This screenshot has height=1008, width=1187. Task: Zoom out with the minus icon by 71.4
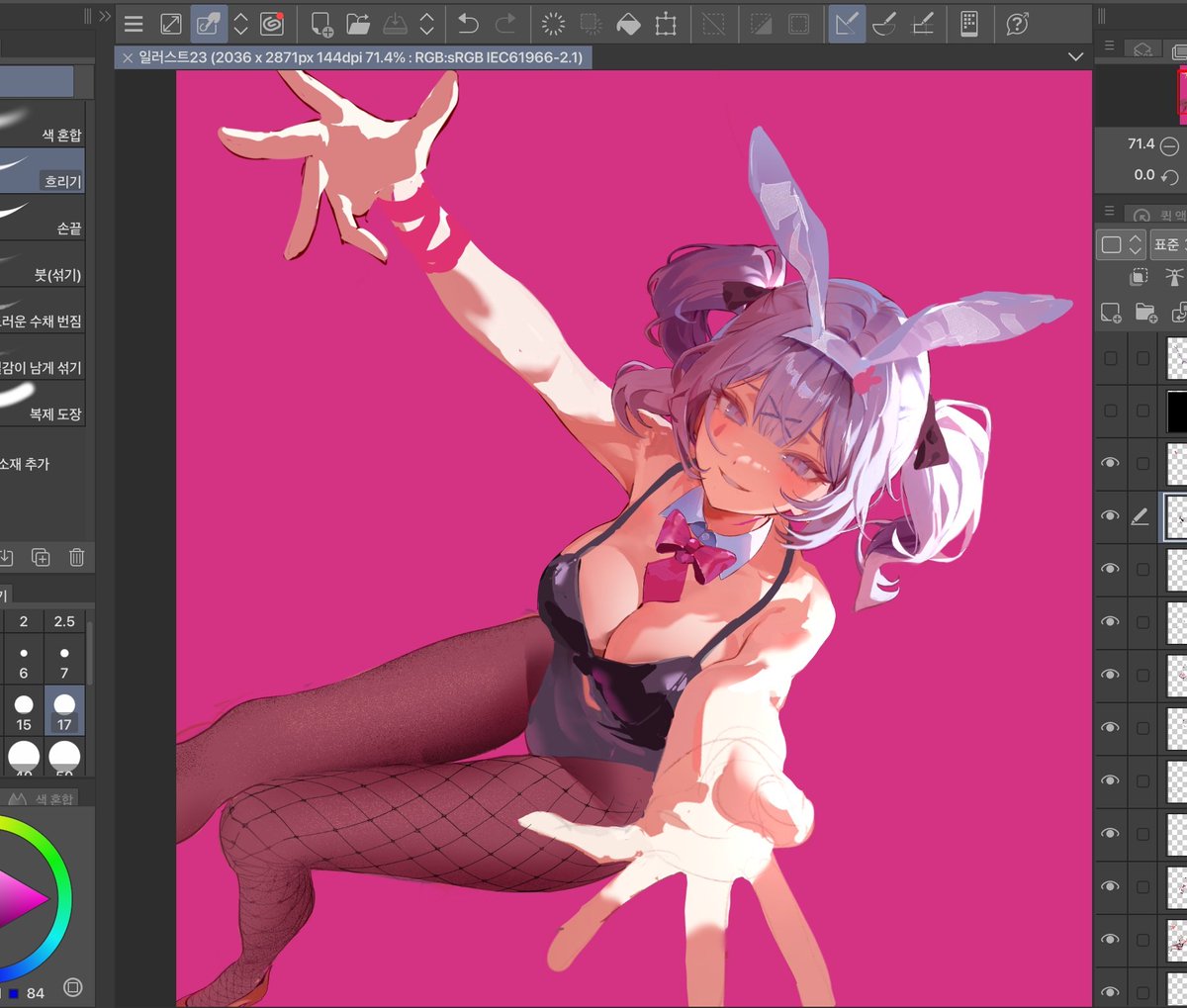point(1169,145)
